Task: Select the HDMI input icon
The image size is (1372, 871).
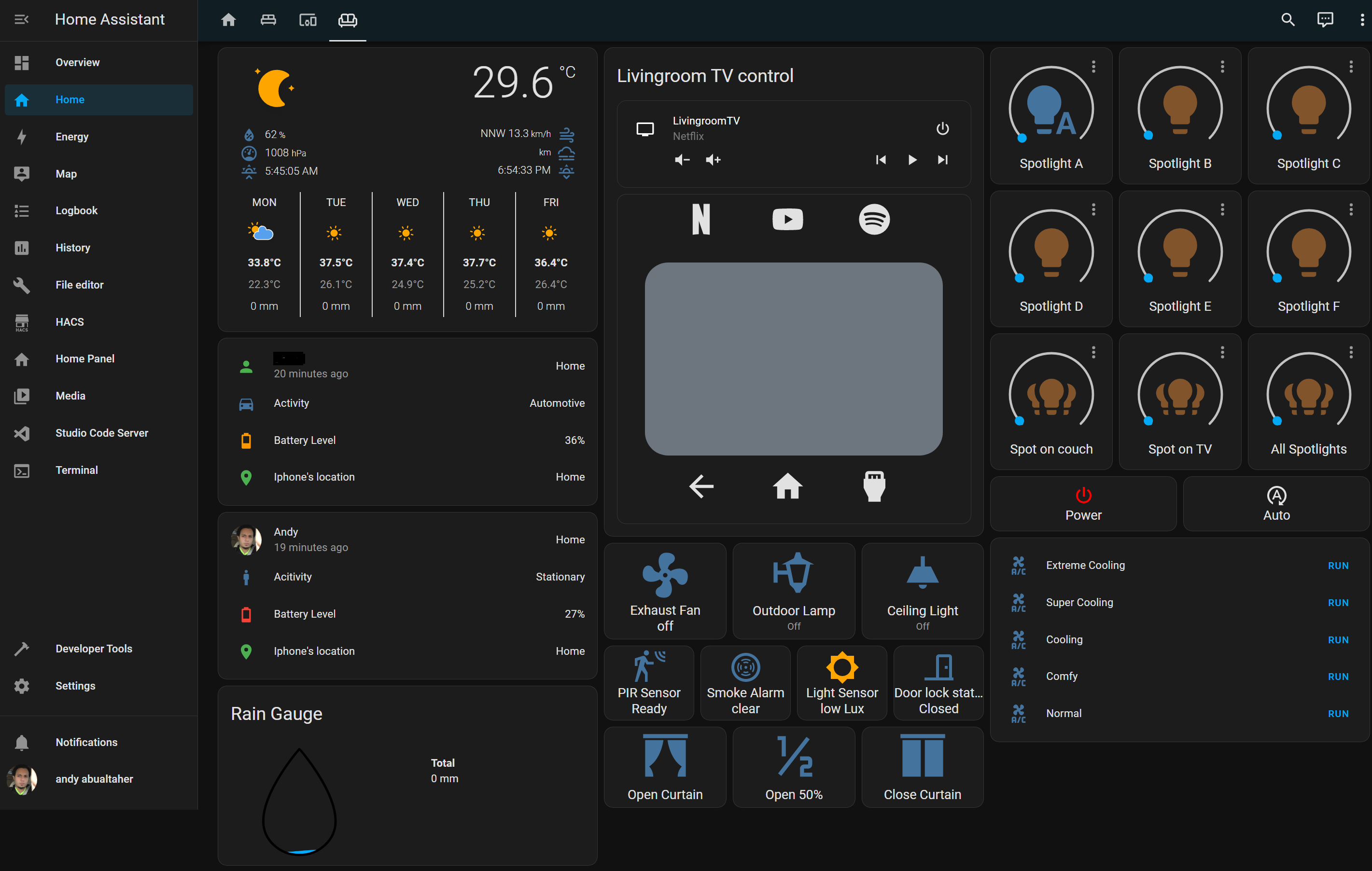Action: tap(874, 486)
